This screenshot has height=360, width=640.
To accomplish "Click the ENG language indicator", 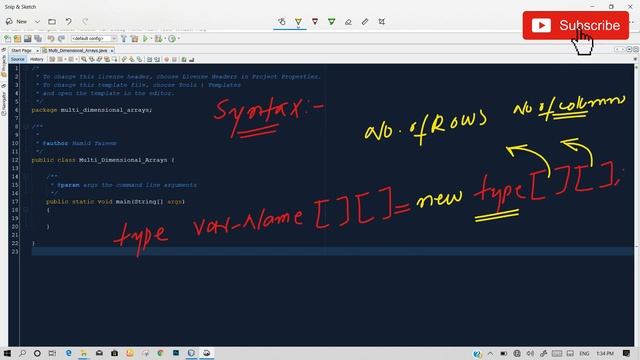I will (584, 353).
